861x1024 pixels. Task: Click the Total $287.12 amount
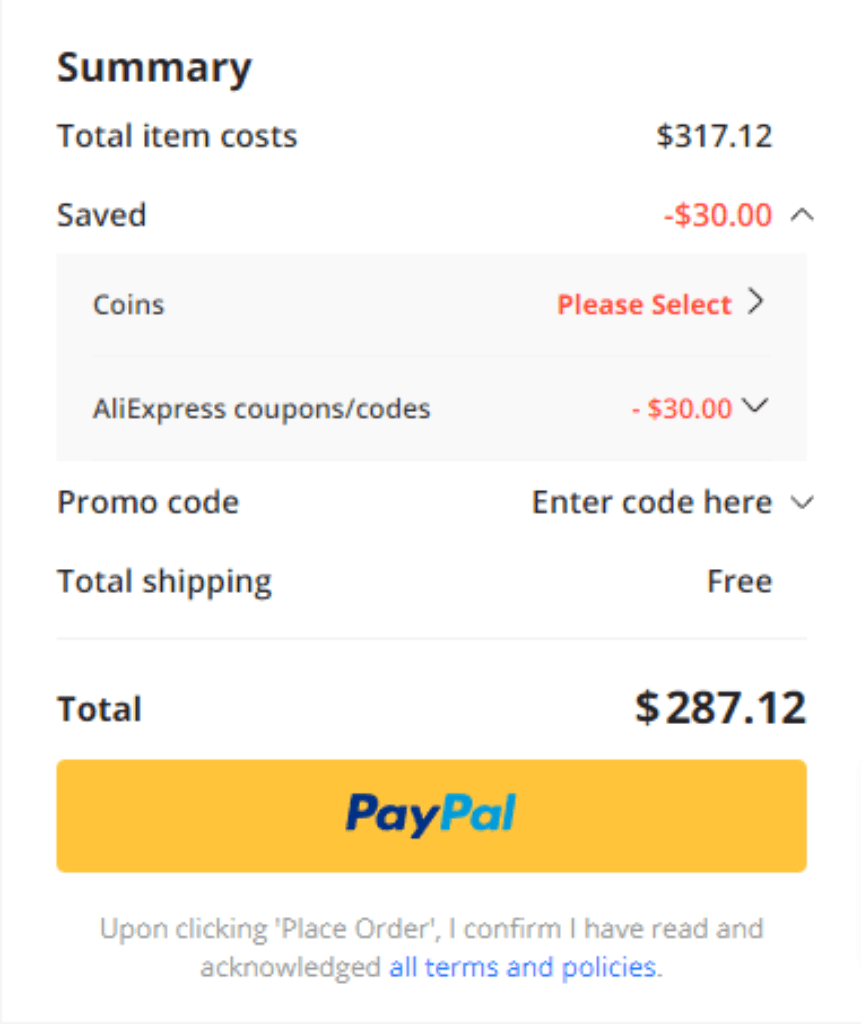click(x=721, y=708)
